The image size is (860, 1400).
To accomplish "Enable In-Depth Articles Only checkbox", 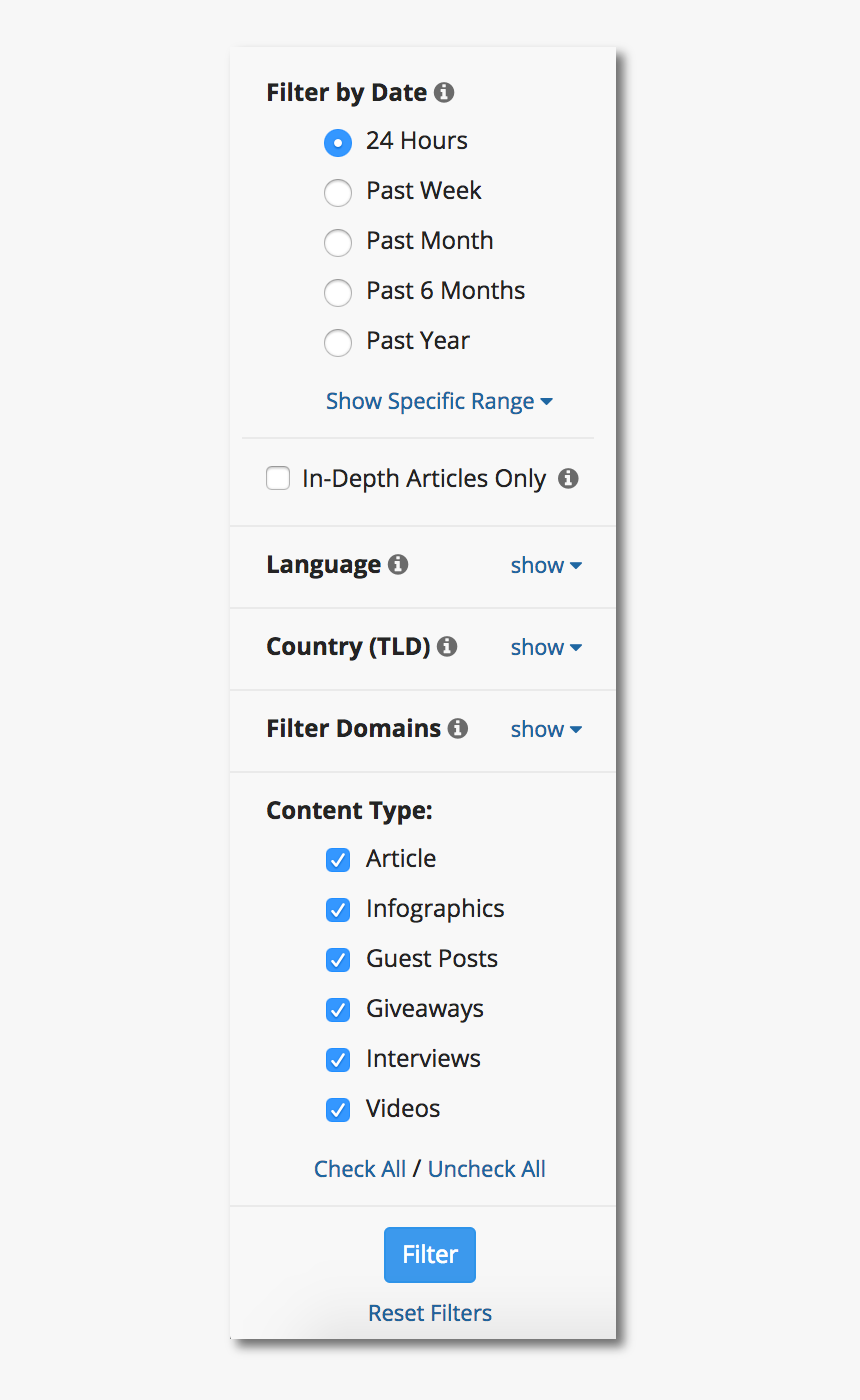I will tap(278, 479).
